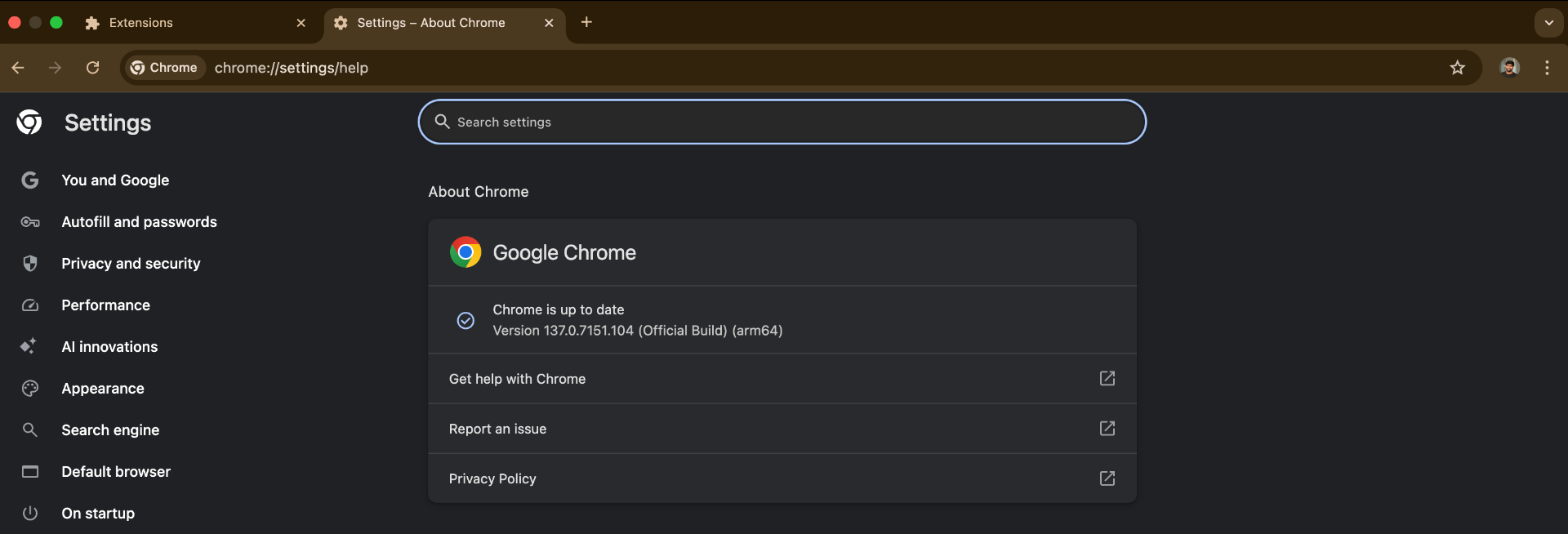The width and height of the screenshot is (1568, 534).
Task: Go back using the back arrow
Action: tap(18, 68)
